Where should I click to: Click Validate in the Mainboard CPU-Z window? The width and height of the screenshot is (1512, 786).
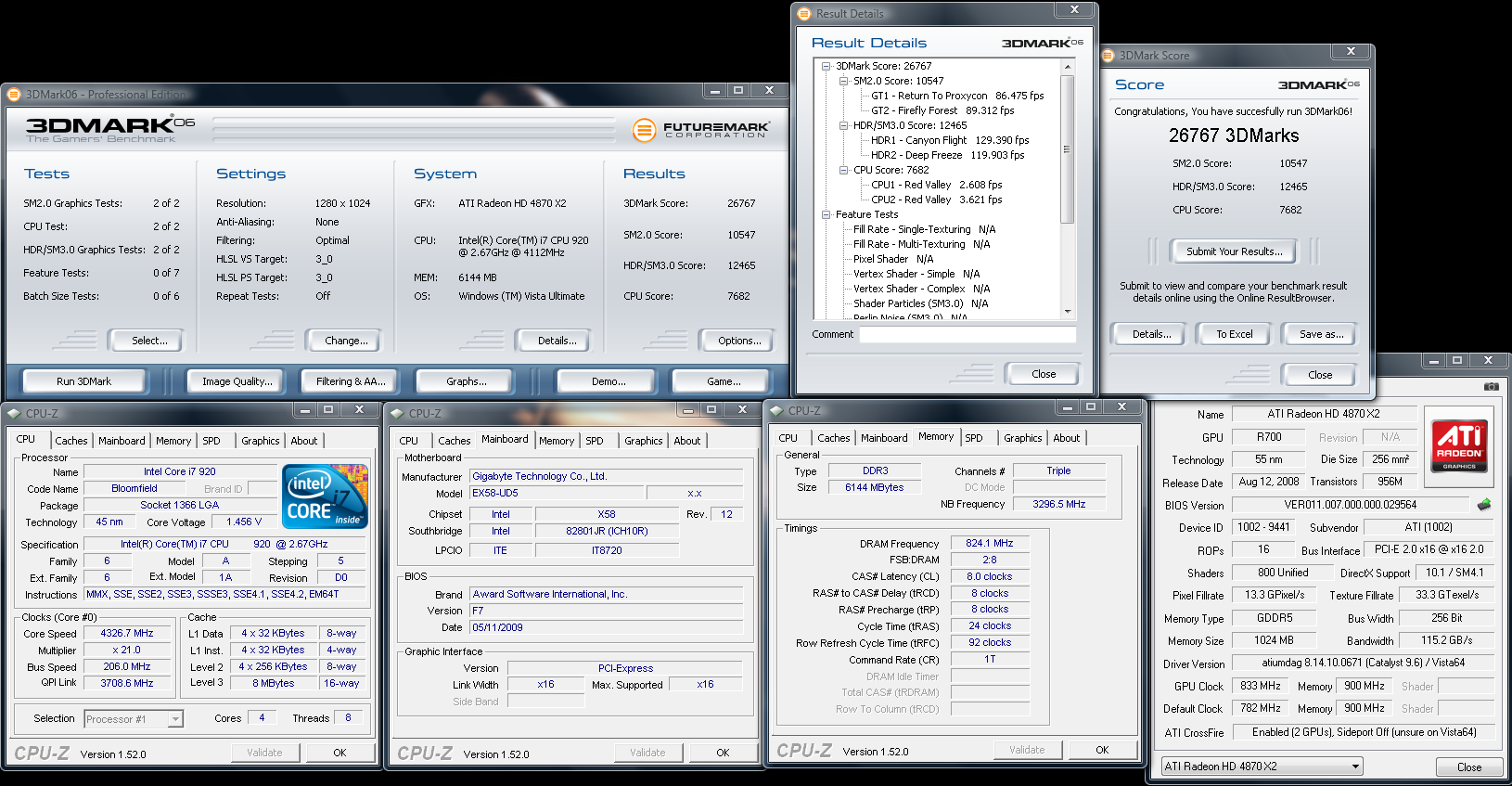[647, 753]
